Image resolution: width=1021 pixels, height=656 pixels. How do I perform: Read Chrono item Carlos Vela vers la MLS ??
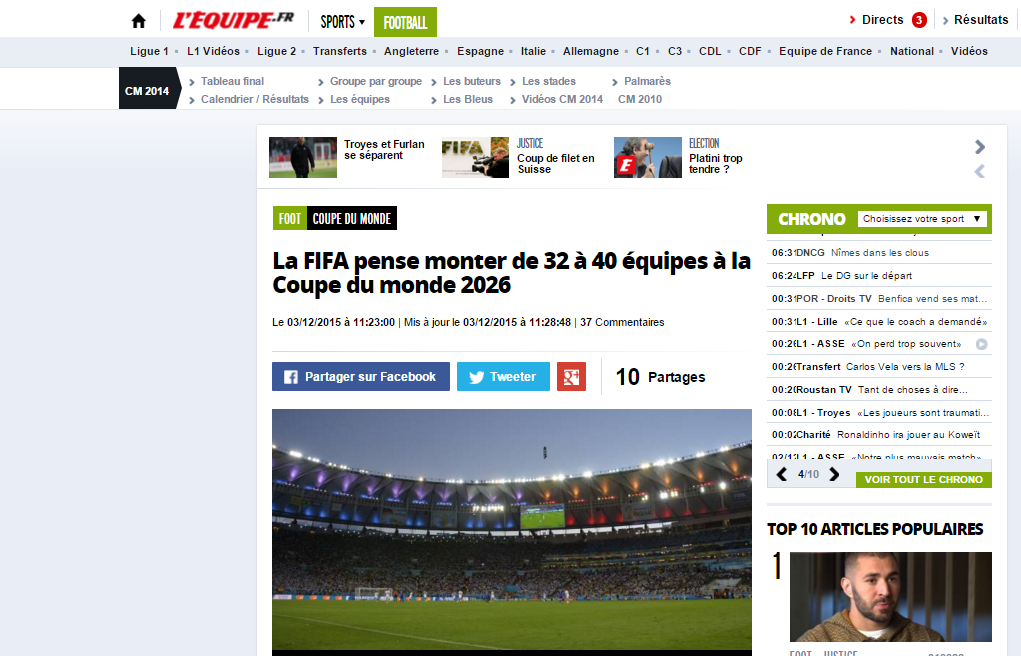(x=905, y=367)
